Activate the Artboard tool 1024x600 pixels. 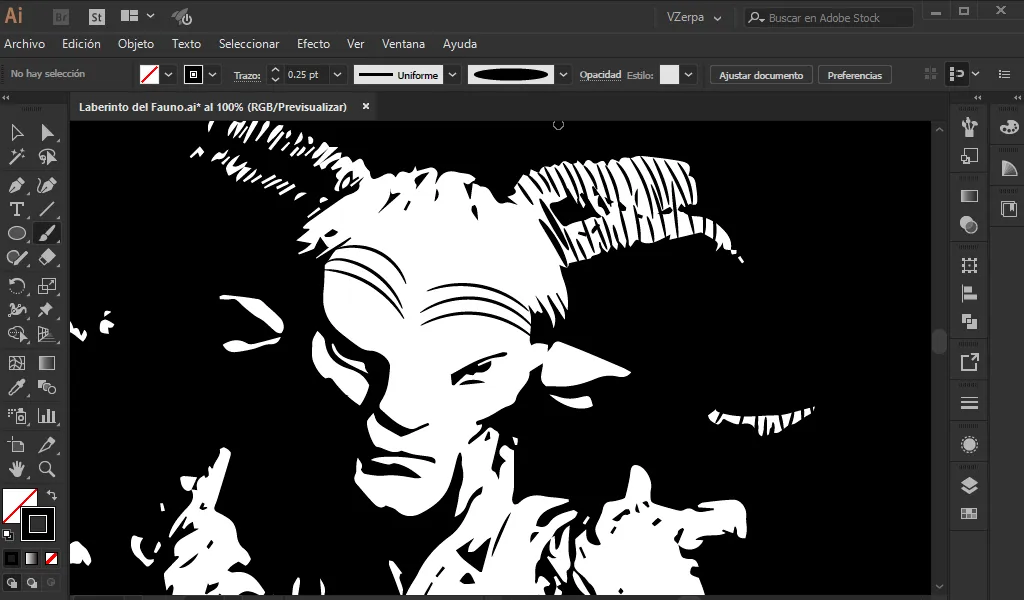click(17, 445)
